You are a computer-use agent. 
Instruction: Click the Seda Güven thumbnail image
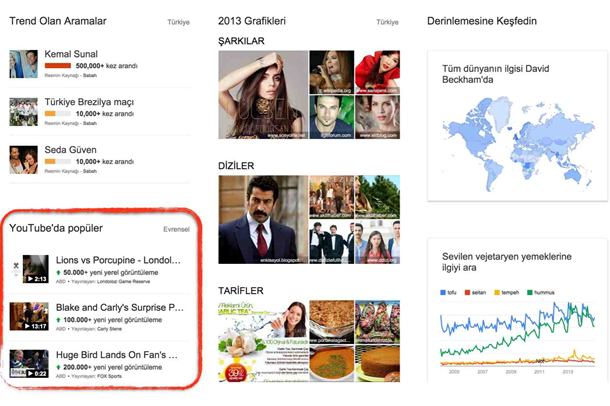click(x=23, y=161)
